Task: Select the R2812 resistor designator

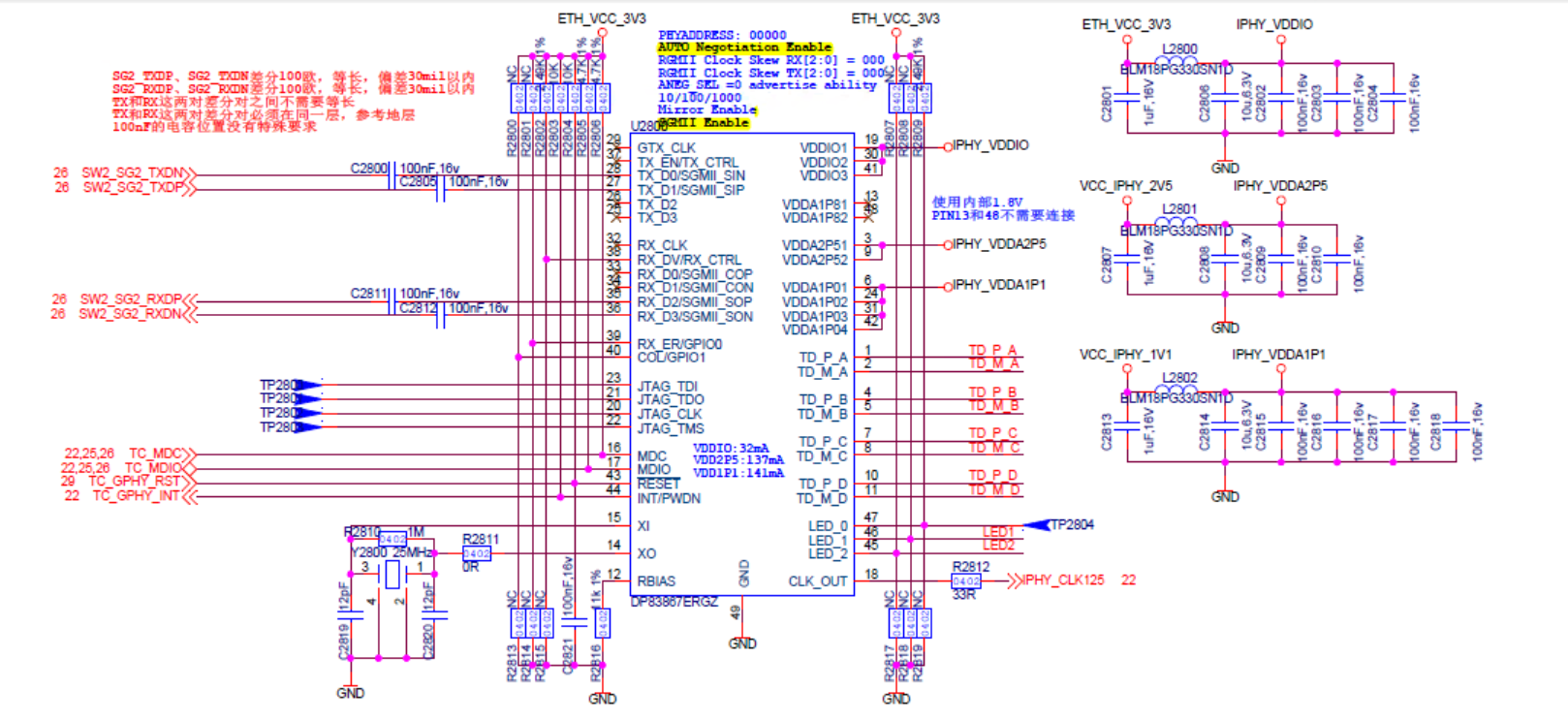Action: click(x=971, y=568)
